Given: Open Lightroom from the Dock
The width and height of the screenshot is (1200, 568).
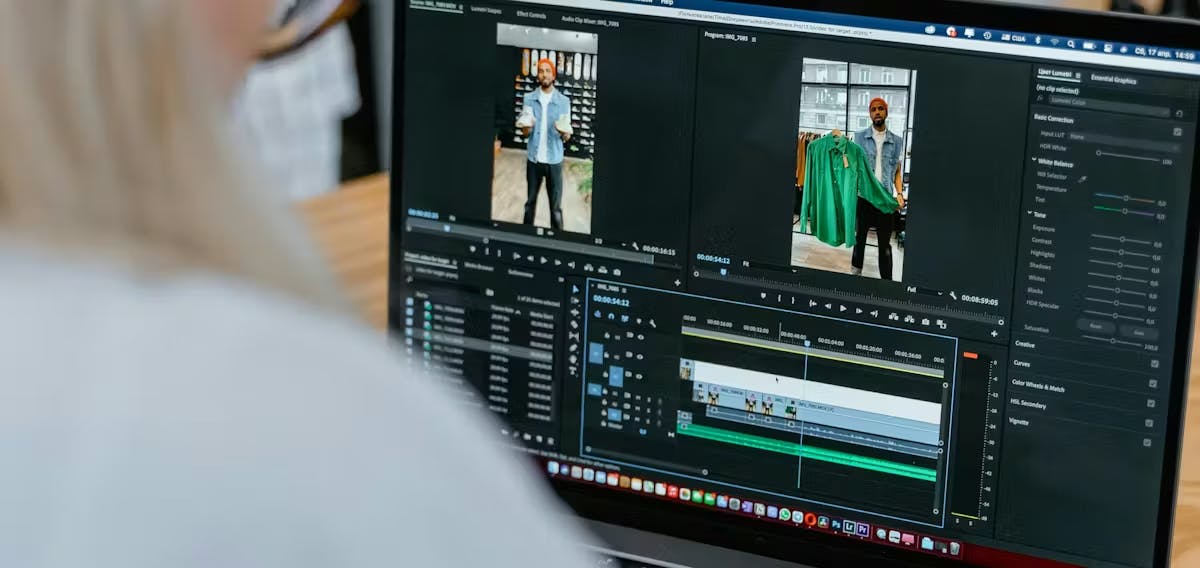Looking at the screenshot, I should tap(849, 527).
